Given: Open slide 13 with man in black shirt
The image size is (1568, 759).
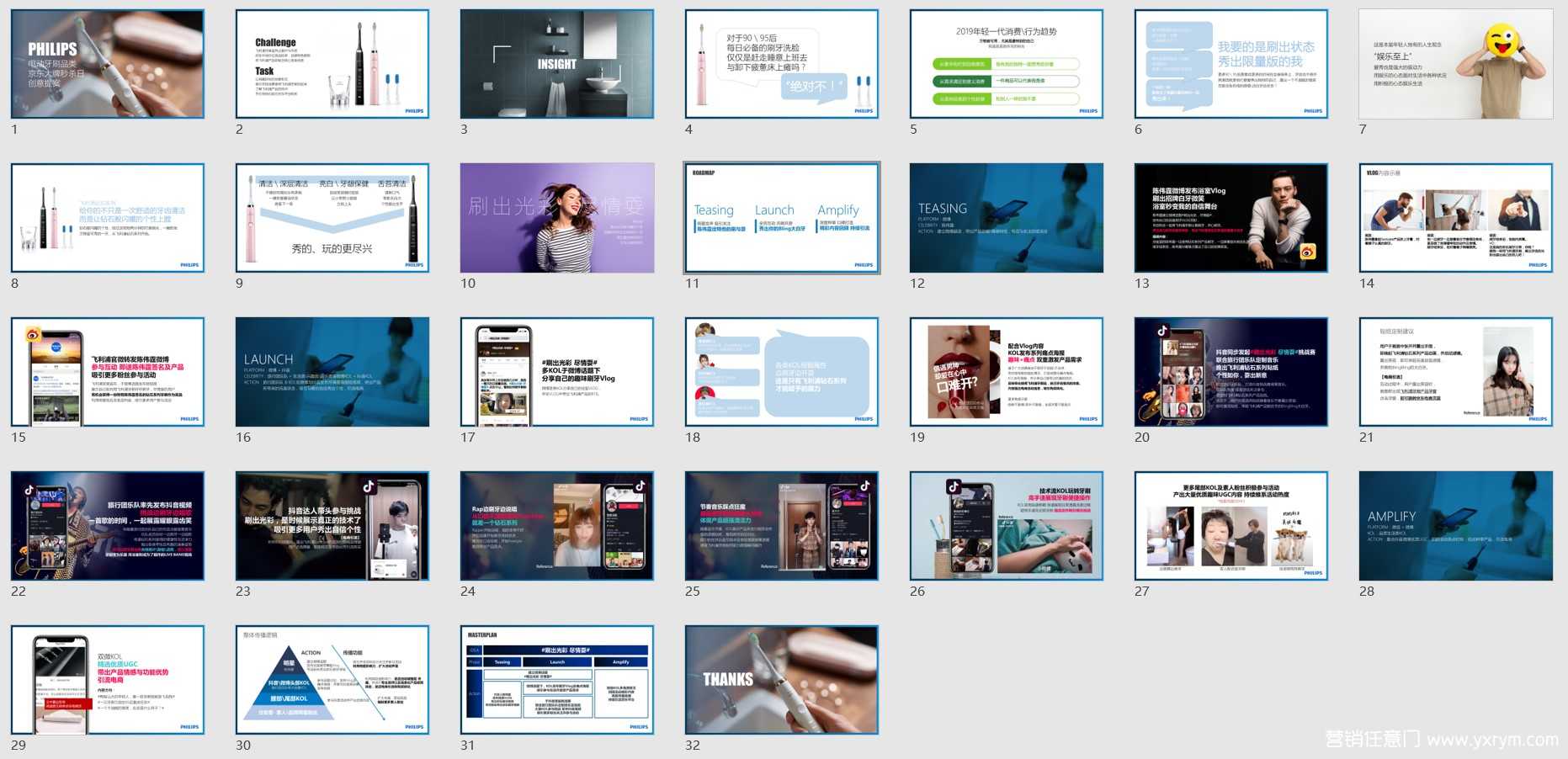Looking at the screenshot, I should pyautogui.click(x=1231, y=218).
